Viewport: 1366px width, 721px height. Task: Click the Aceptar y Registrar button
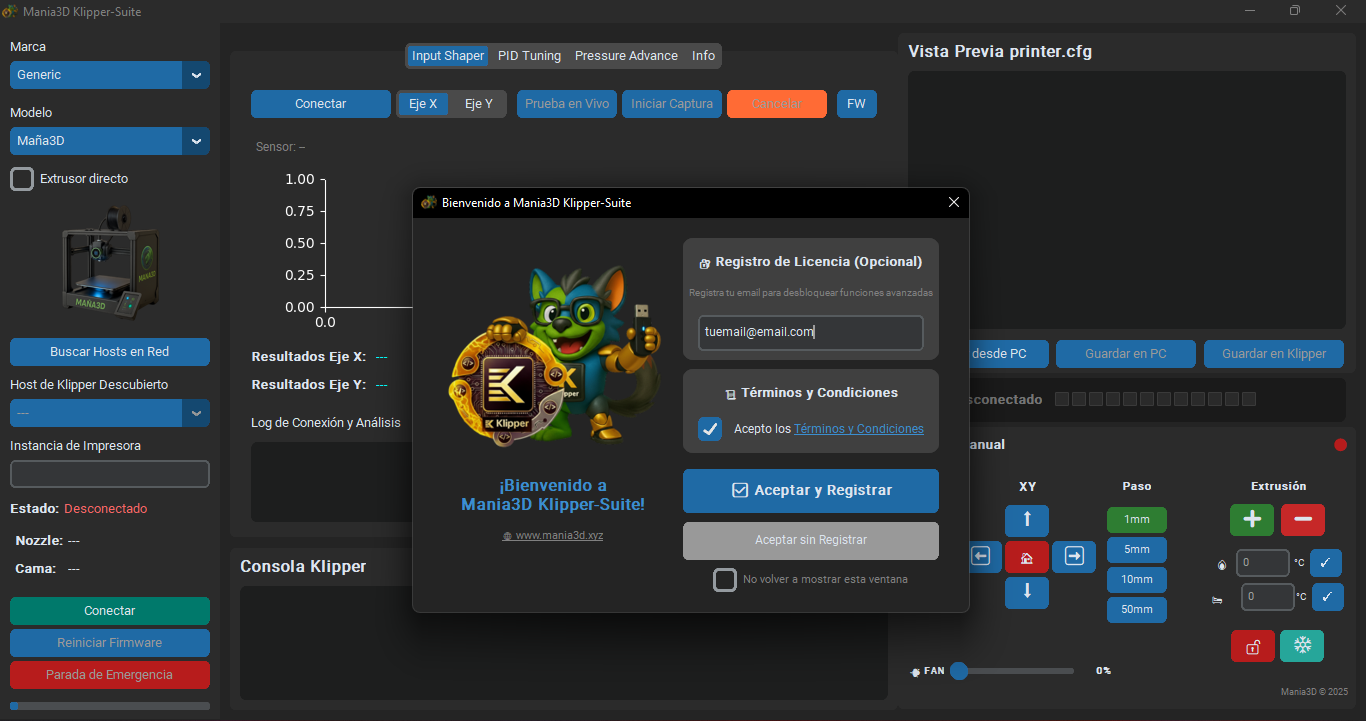(810, 491)
